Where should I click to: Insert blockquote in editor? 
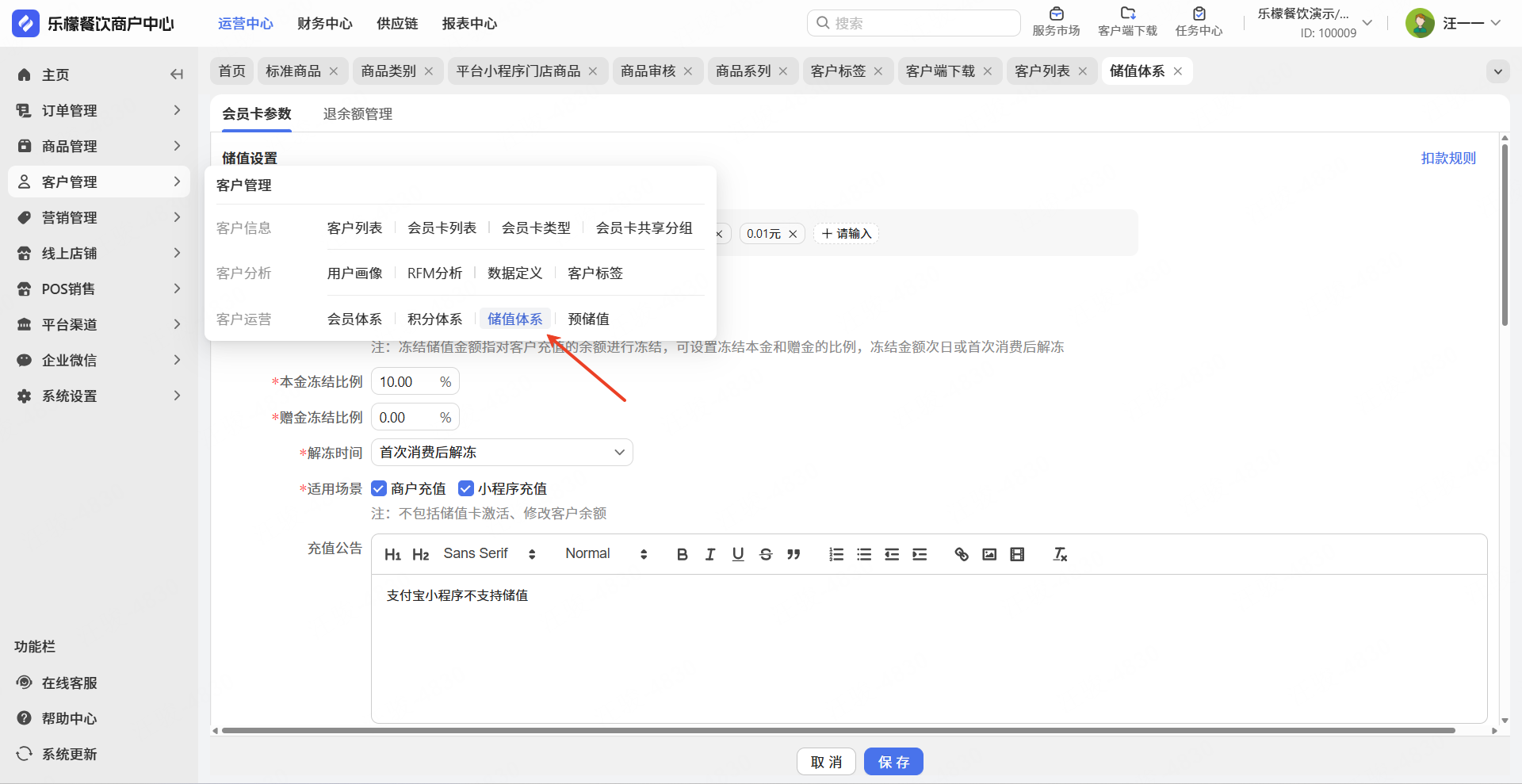point(794,554)
